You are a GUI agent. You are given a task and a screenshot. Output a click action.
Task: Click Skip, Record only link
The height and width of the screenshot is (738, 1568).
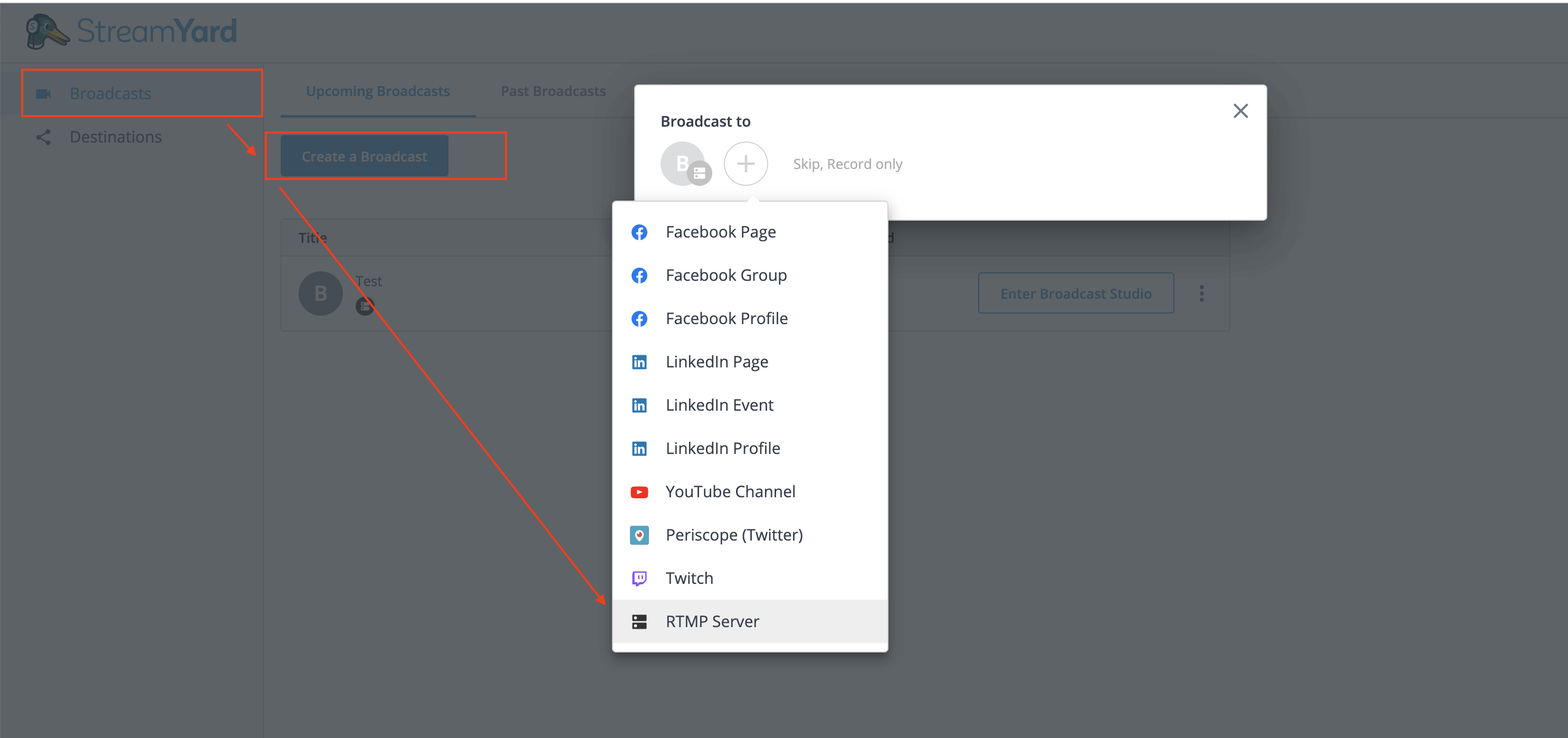tap(847, 164)
